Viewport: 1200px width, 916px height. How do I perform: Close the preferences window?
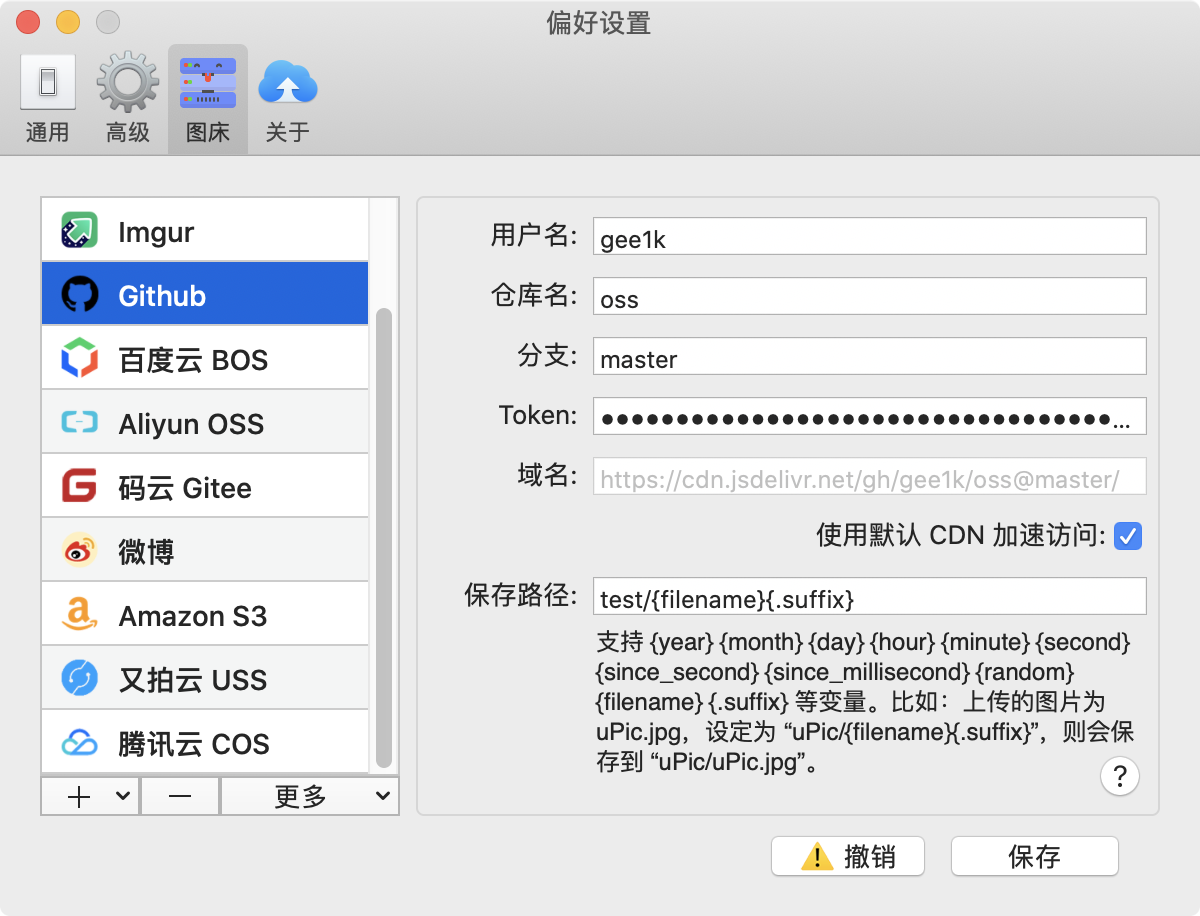pos(29,21)
